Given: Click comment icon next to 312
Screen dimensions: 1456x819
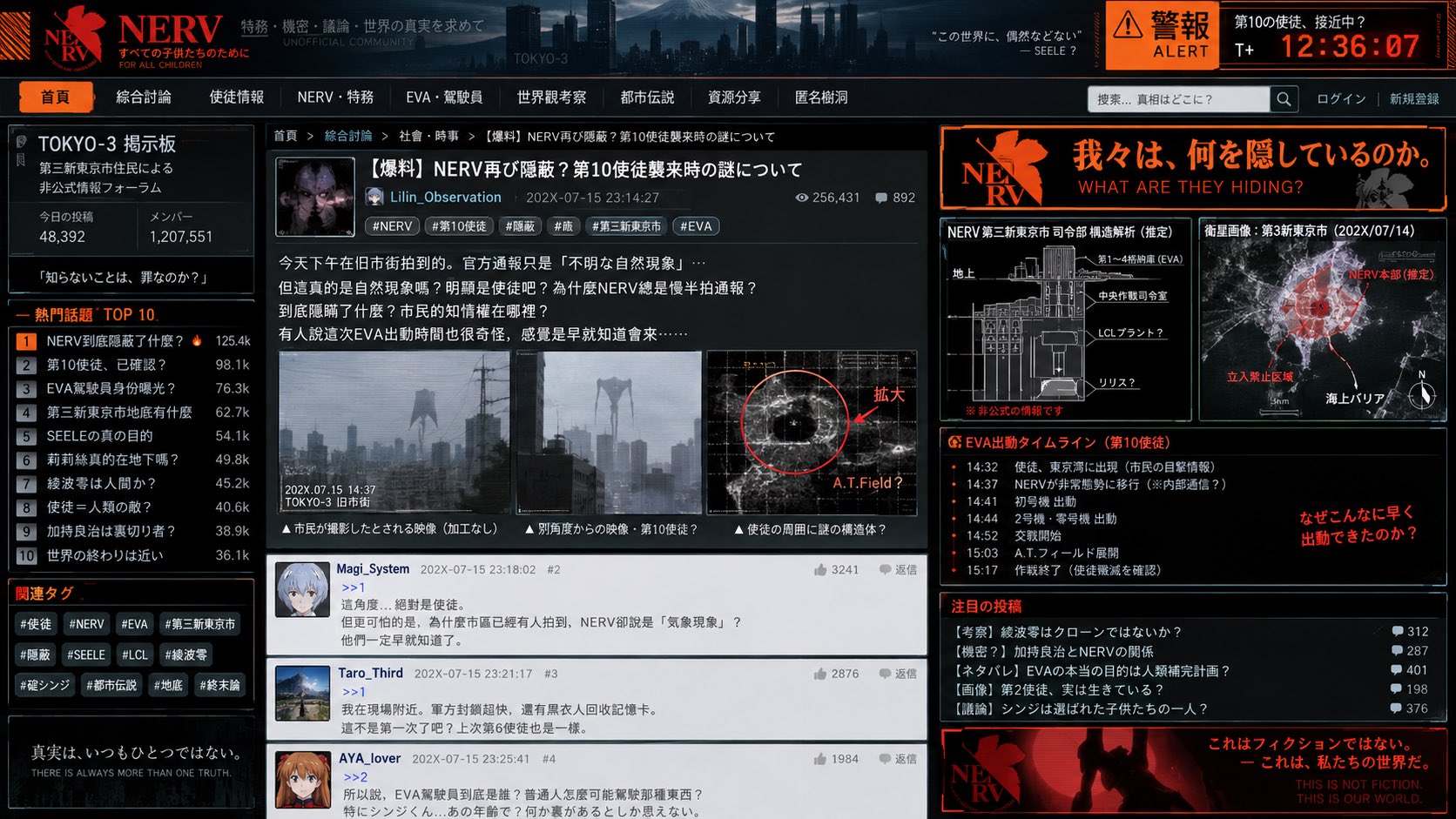Looking at the screenshot, I should (x=1397, y=631).
